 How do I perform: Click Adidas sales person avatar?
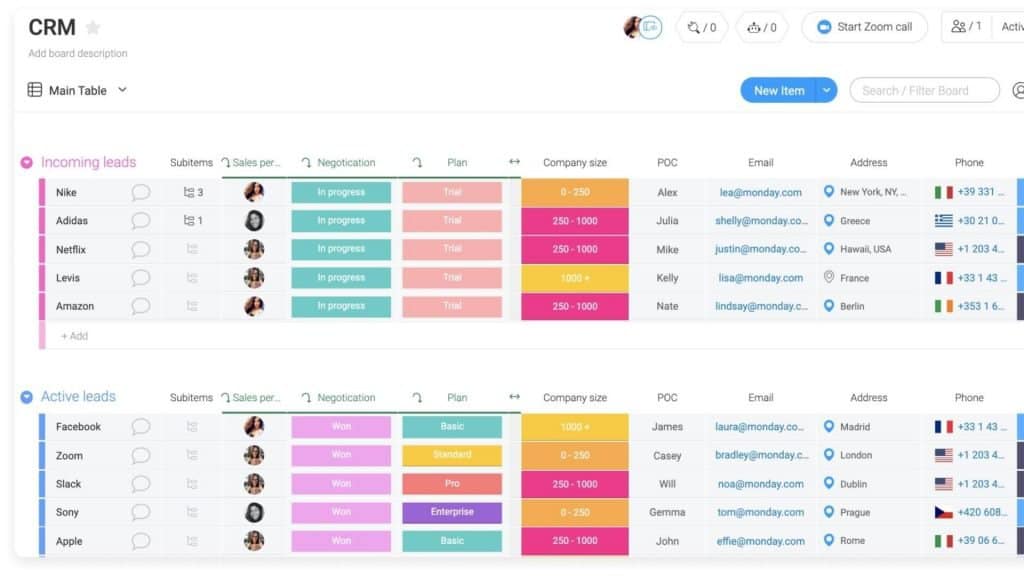pyautogui.click(x=254, y=221)
